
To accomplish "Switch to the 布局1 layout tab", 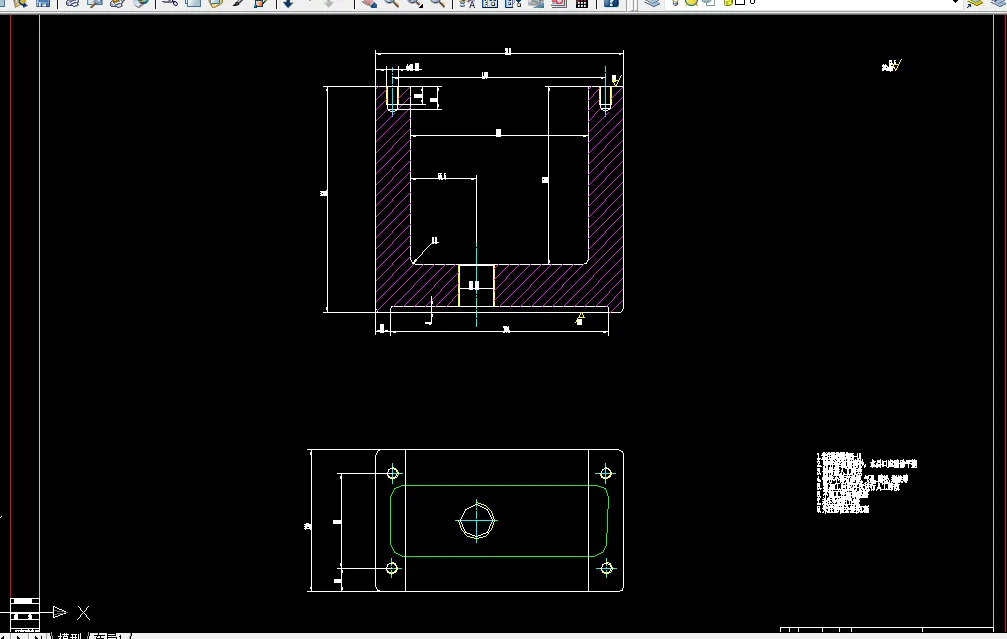I will click(108, 636).
